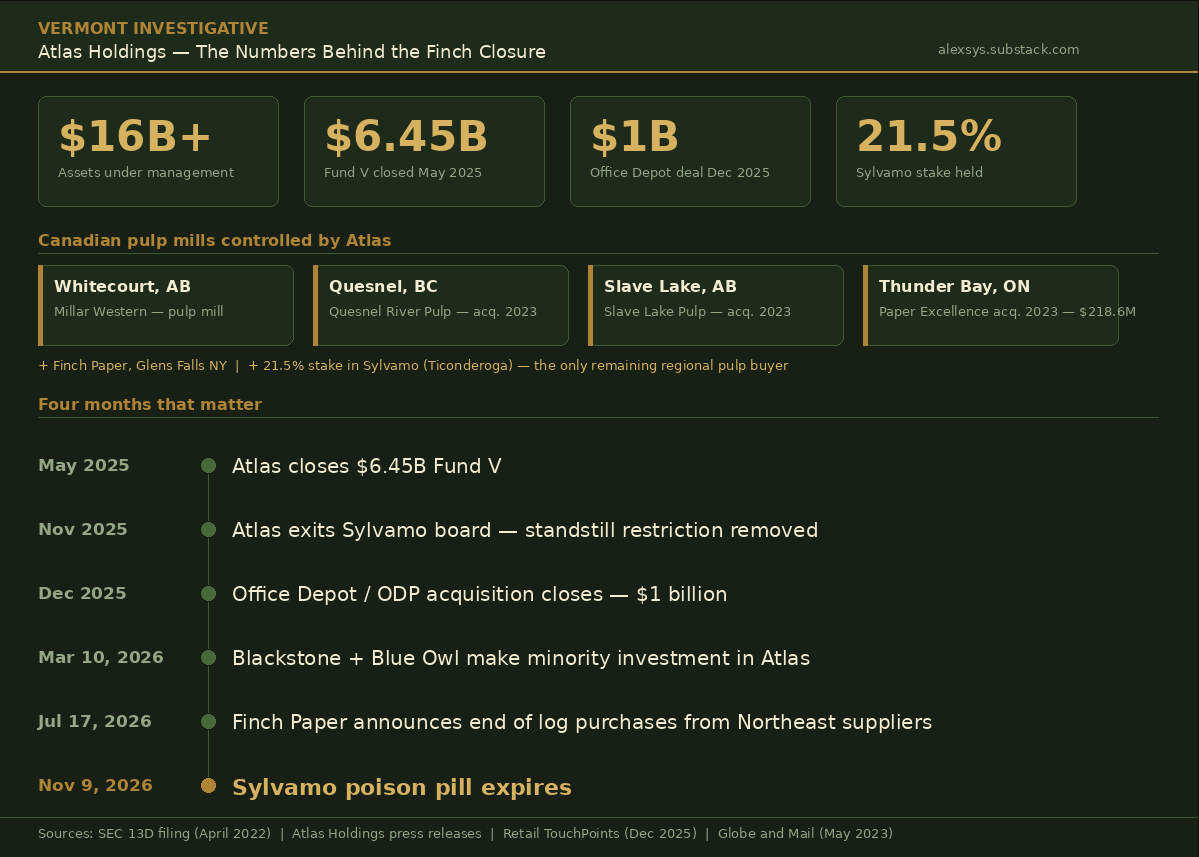Click 'Atlas Holdings press releases' source
Image resolution: width=1199 pixels, height=857 pixels.
click(387, 833)
